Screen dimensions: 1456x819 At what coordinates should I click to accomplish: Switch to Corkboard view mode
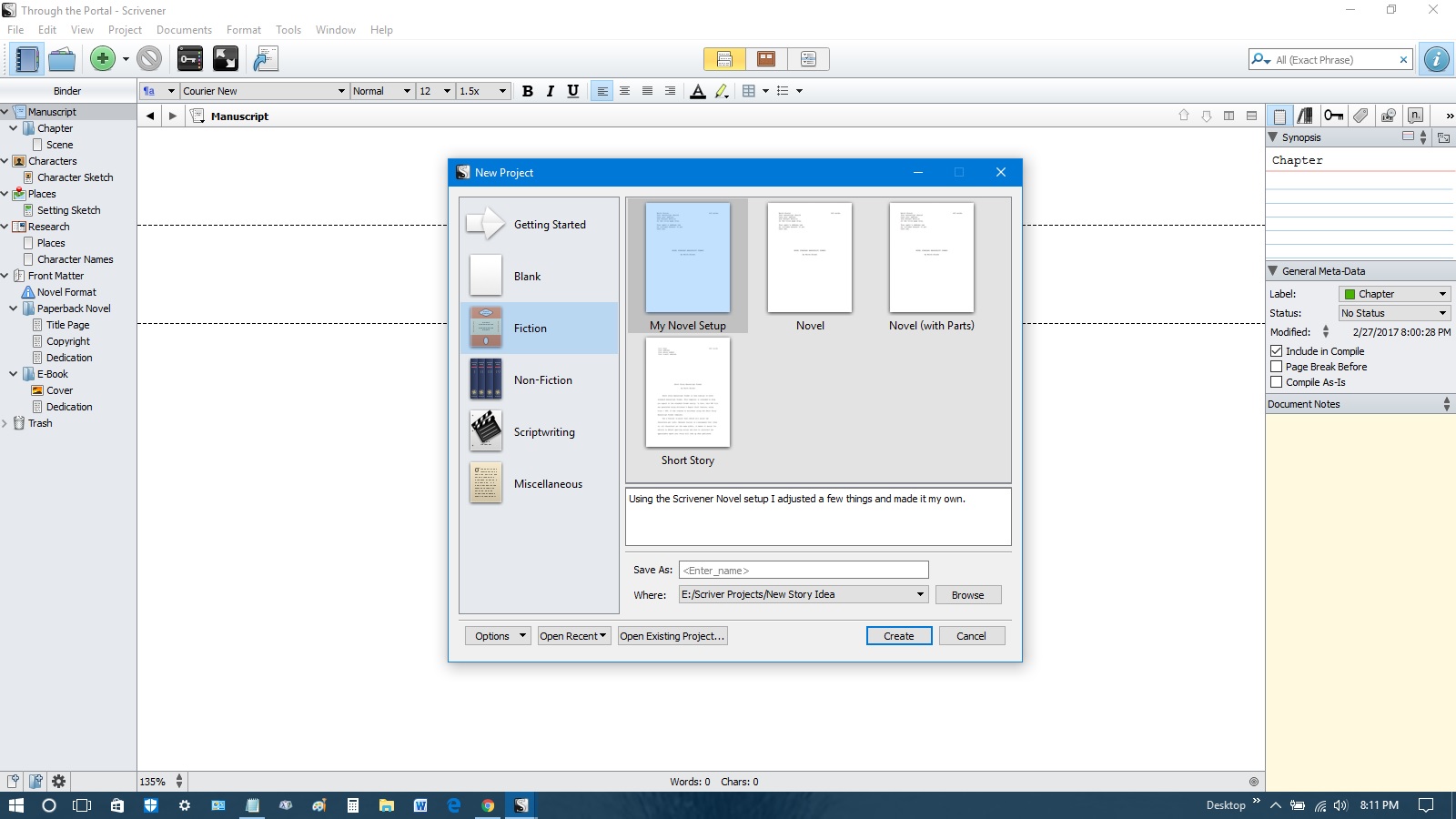click(766, 59)
